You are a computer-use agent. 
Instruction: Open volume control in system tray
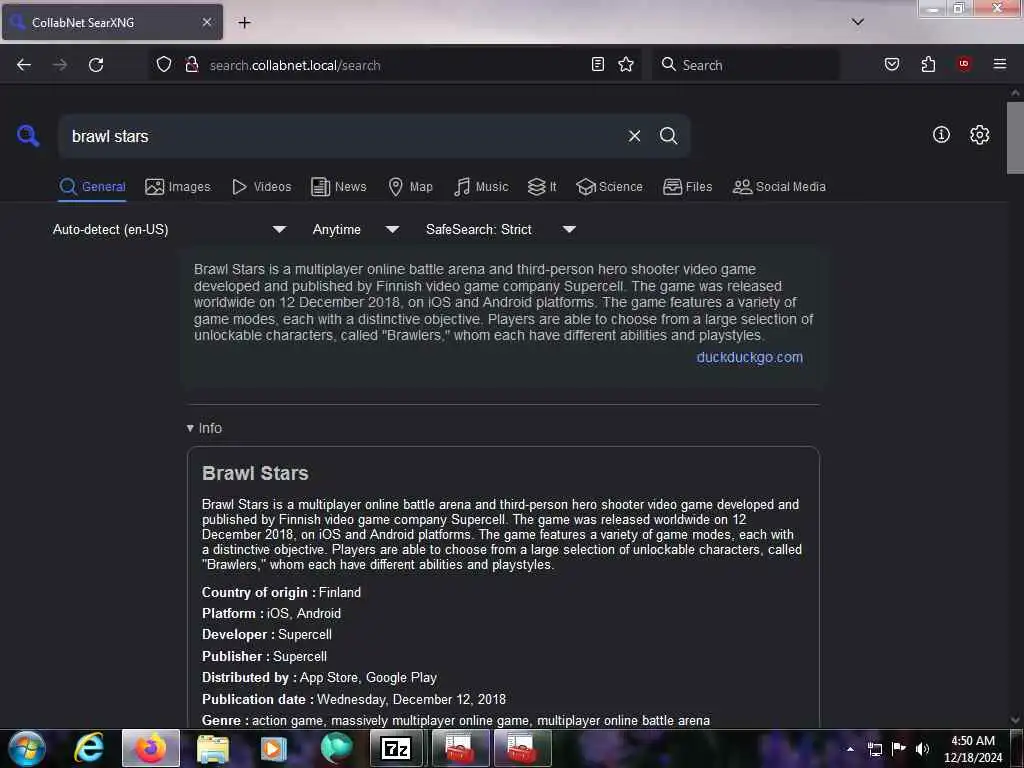(x=922, y=749)
